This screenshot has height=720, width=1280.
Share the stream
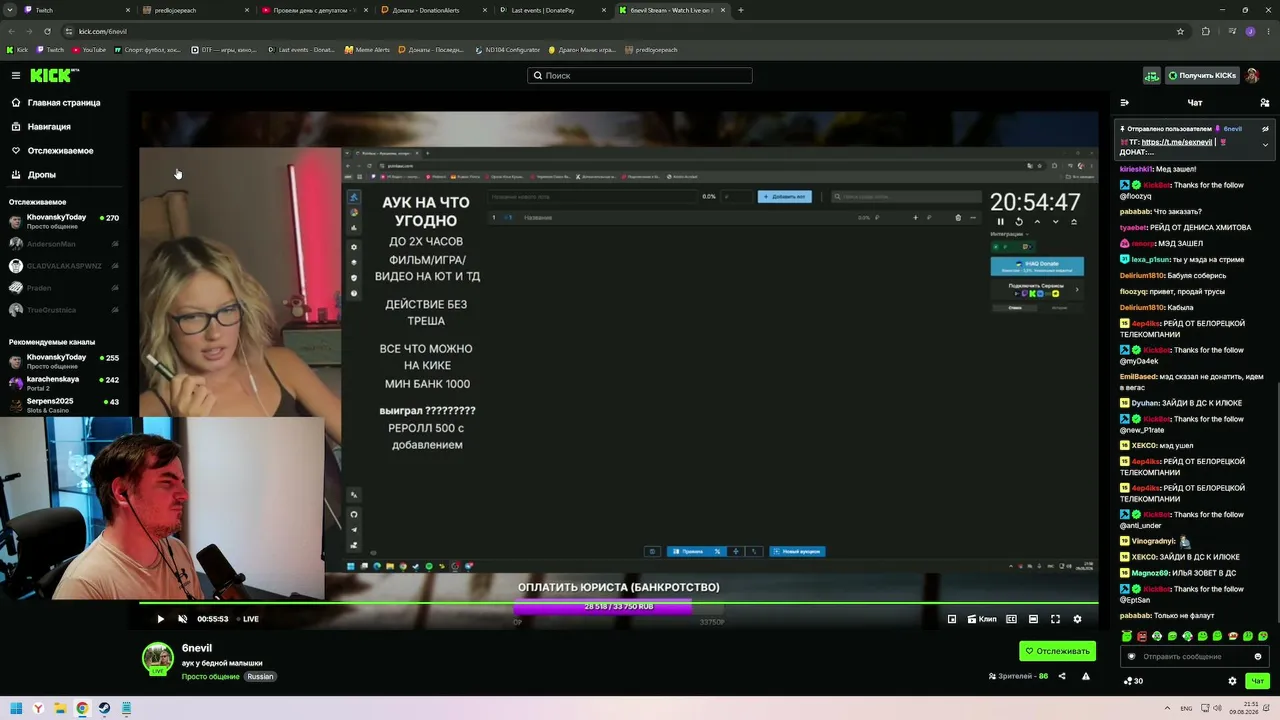pos(1062,676)
